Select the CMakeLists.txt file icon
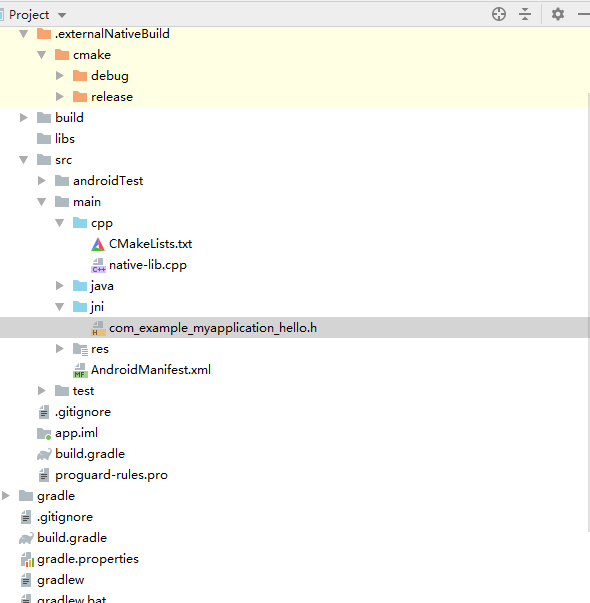Image resolution: width=590 pixels, height=603 pixels. [x=98, y=244]
